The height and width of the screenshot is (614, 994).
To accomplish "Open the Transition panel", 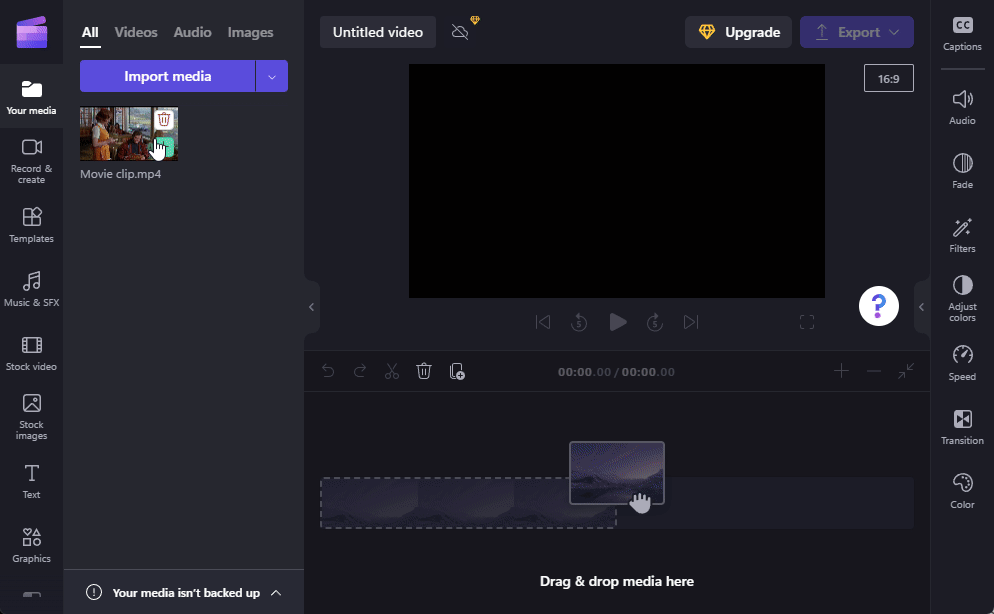I will click(x=962, y=427).
